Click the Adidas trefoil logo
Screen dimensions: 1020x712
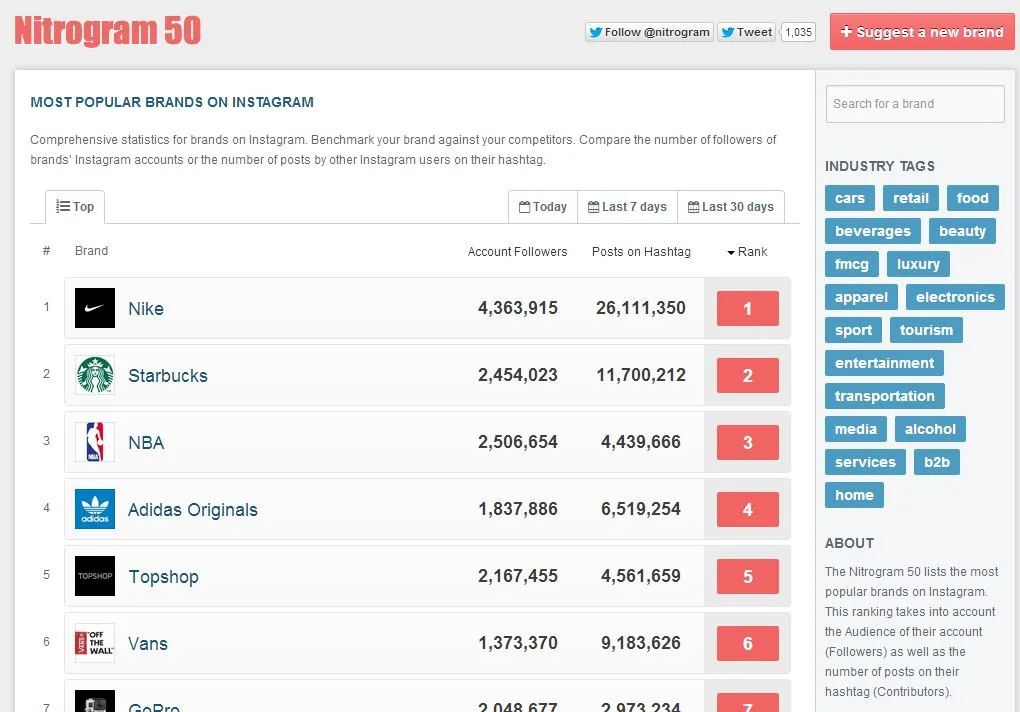pos(95,508)
